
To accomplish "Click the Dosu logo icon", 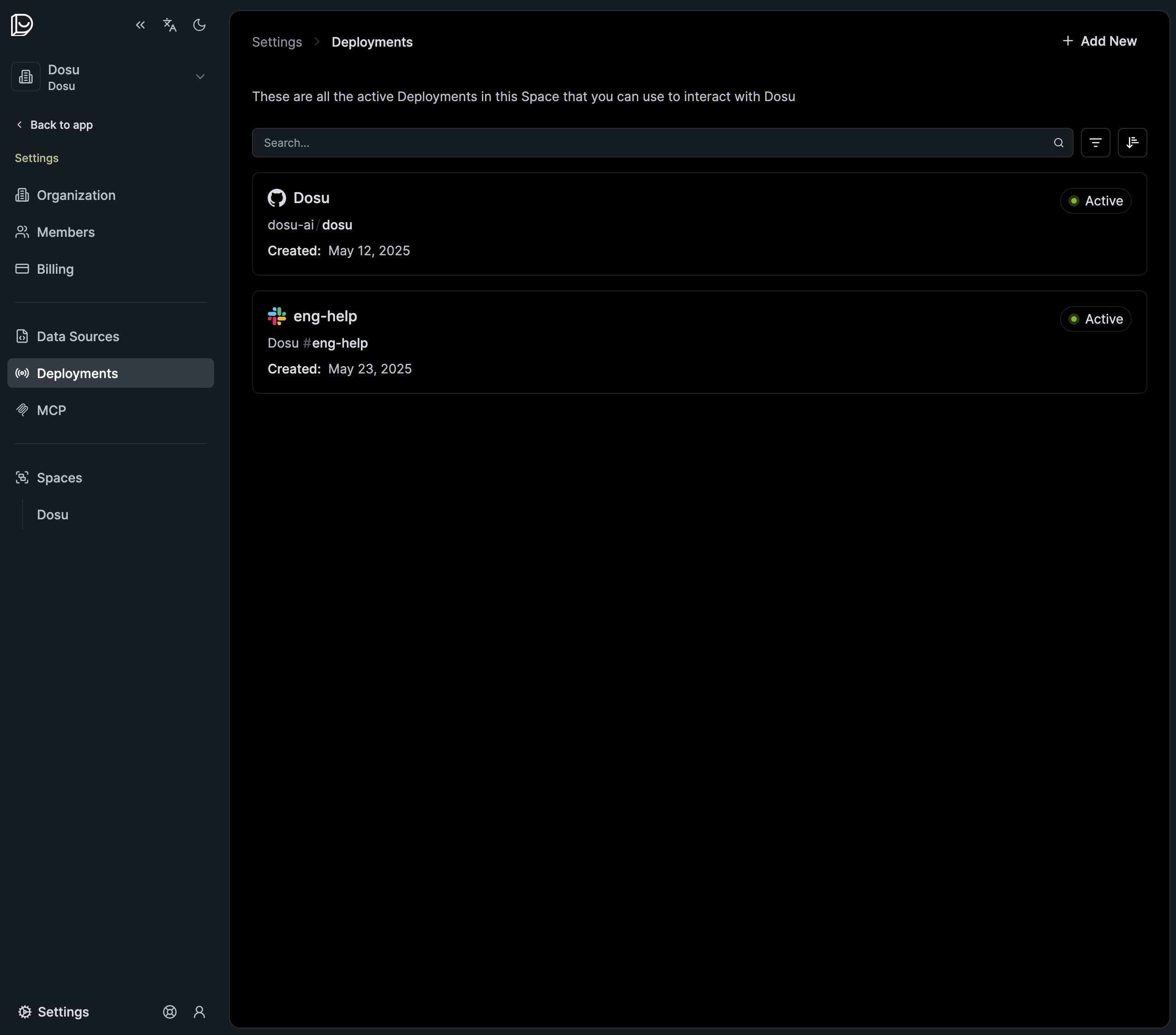I will coord(22,25).
